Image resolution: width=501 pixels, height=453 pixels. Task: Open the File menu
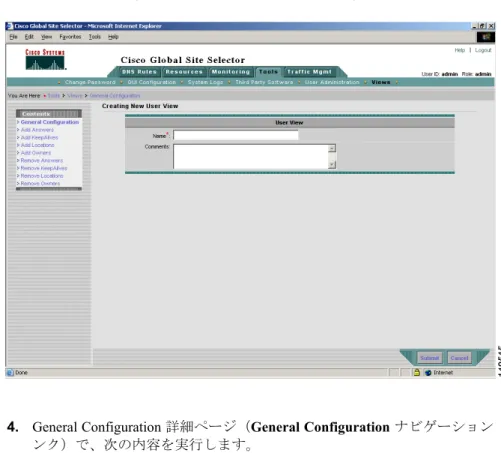point(13,37)
